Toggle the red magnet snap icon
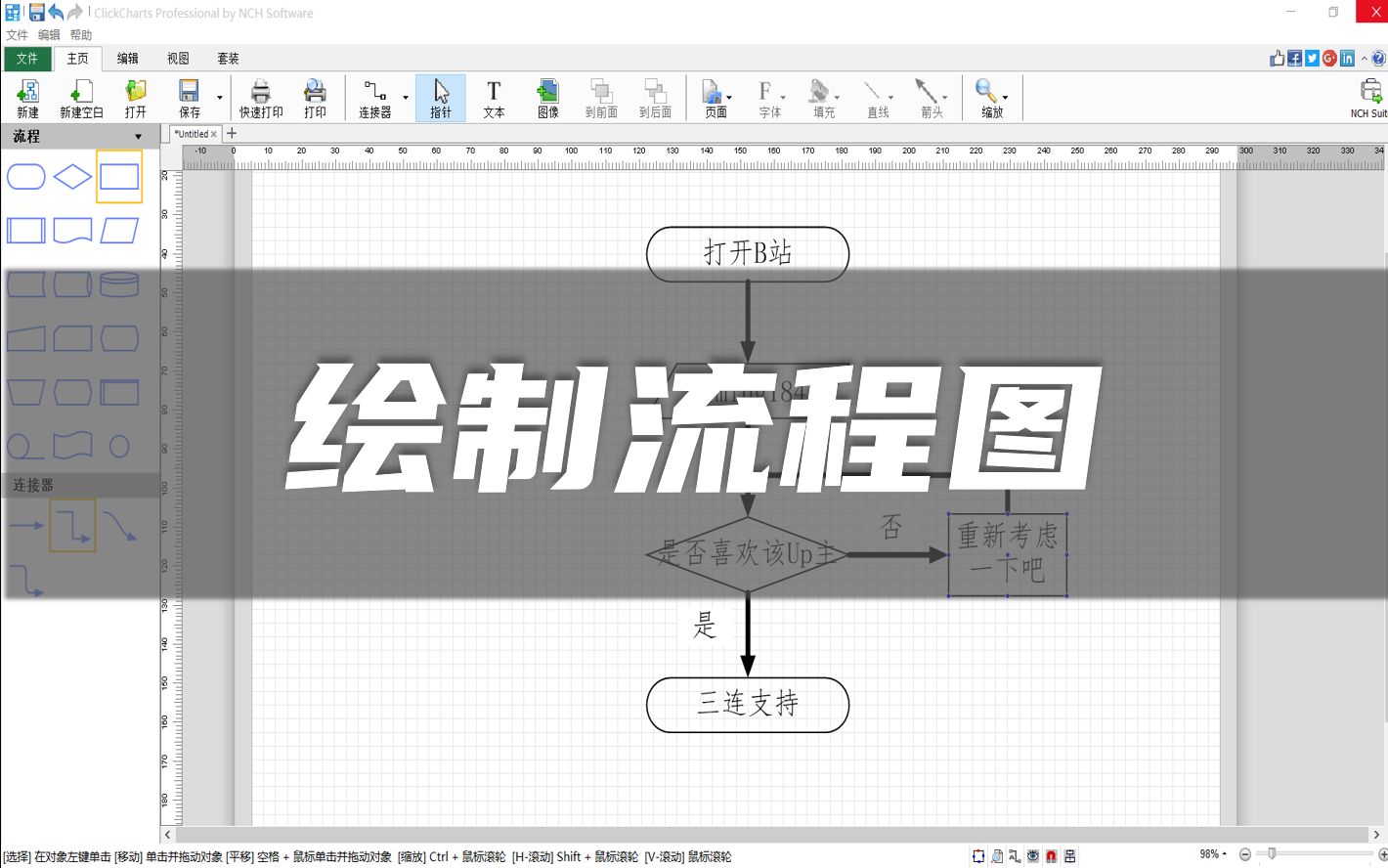The width and height of the screenshot is (1388, 868). (x=1052, y=856)
